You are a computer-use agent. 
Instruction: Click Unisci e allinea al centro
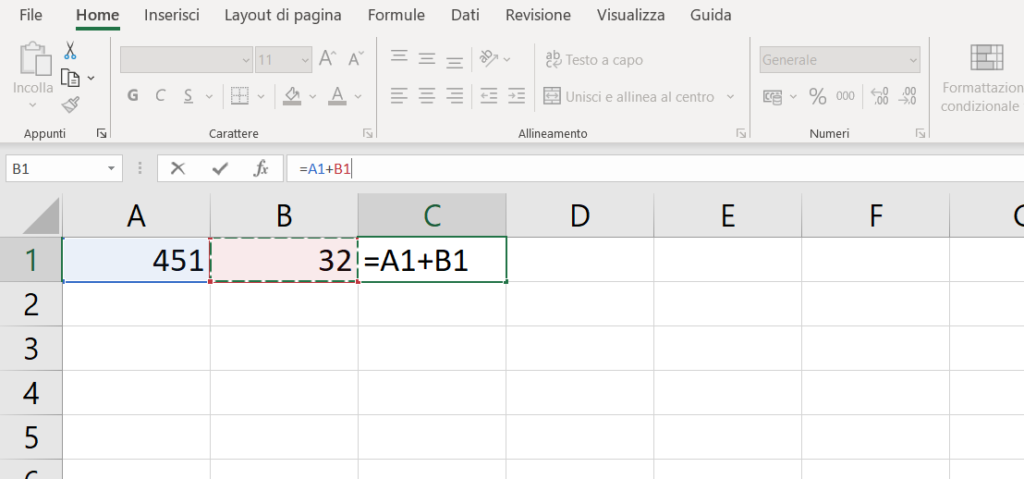[630, 97]
